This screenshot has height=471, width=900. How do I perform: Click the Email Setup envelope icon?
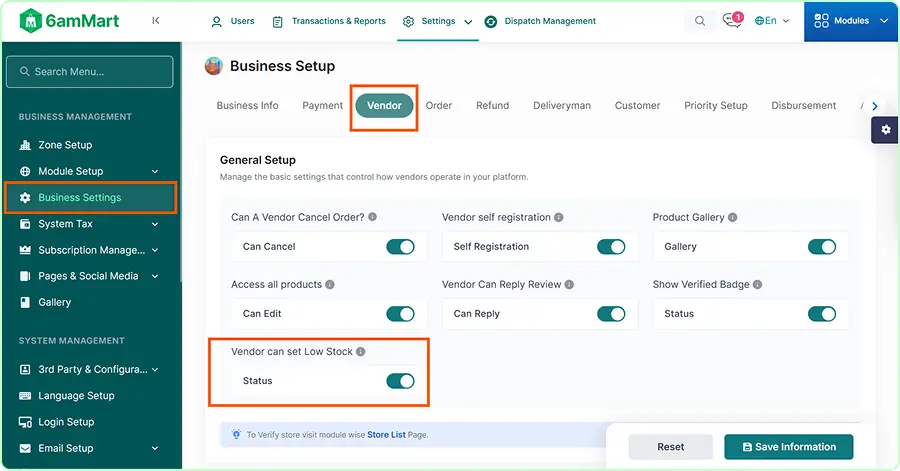tap(25, 449)
